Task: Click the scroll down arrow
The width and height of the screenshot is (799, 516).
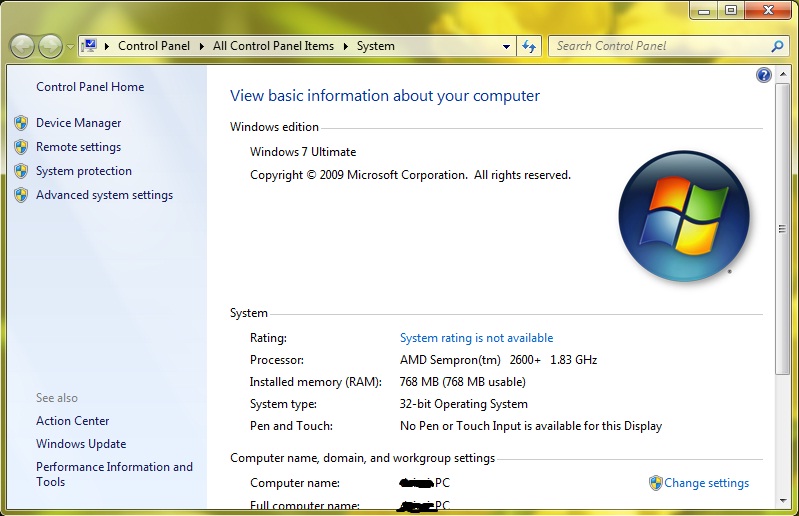Action: 783,501
